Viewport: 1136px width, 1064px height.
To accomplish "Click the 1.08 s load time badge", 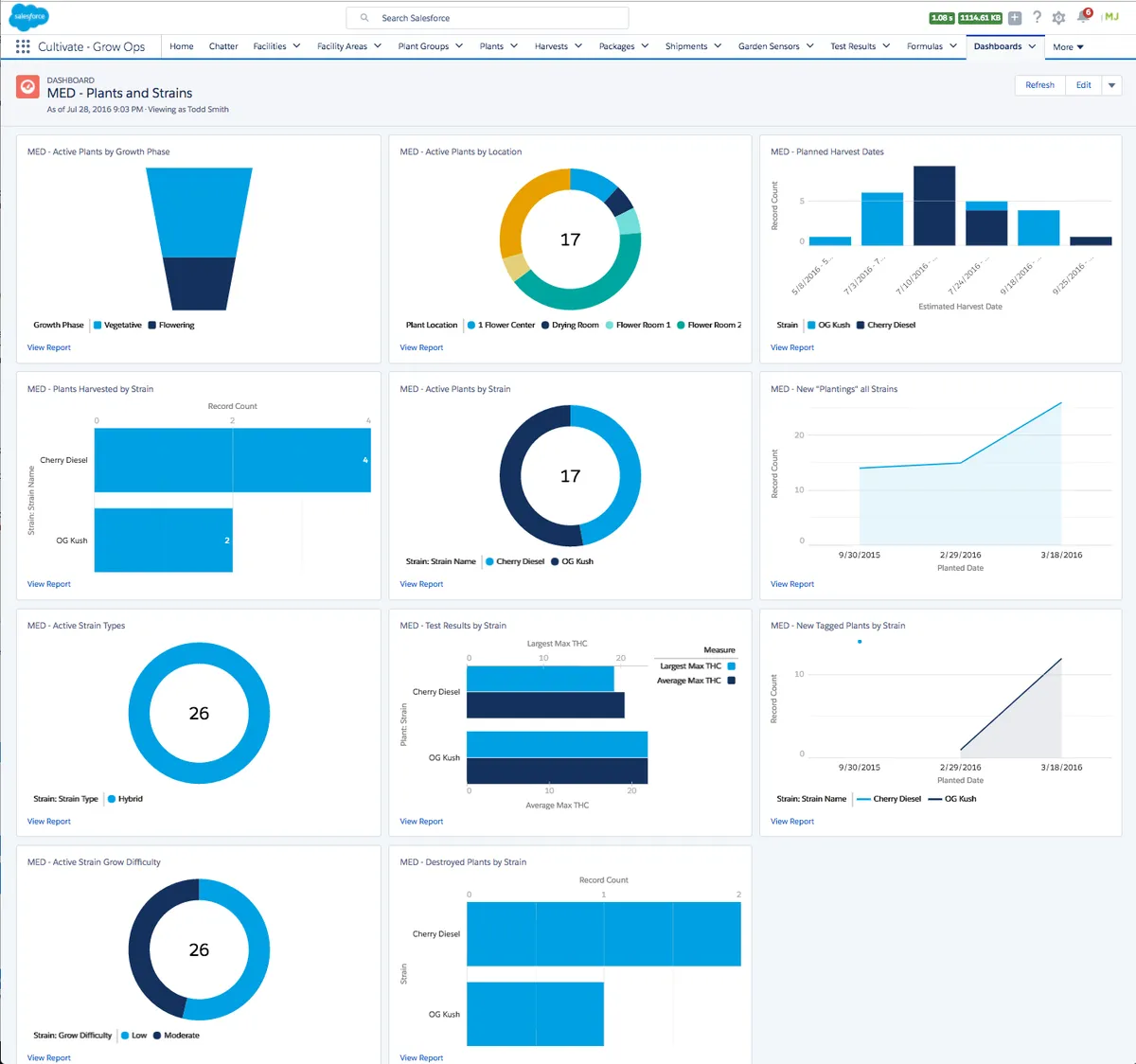I will tap(942, 18).
